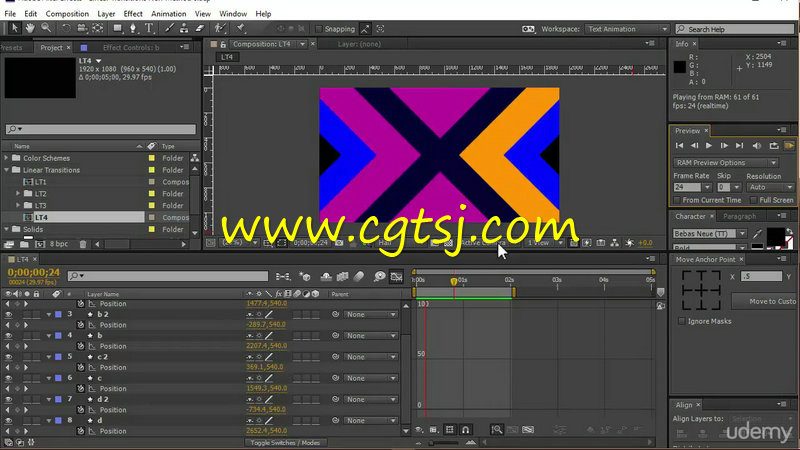Delete selected project item with trash icon
This screenshot has width=800, height=450.
click(83, 244)
